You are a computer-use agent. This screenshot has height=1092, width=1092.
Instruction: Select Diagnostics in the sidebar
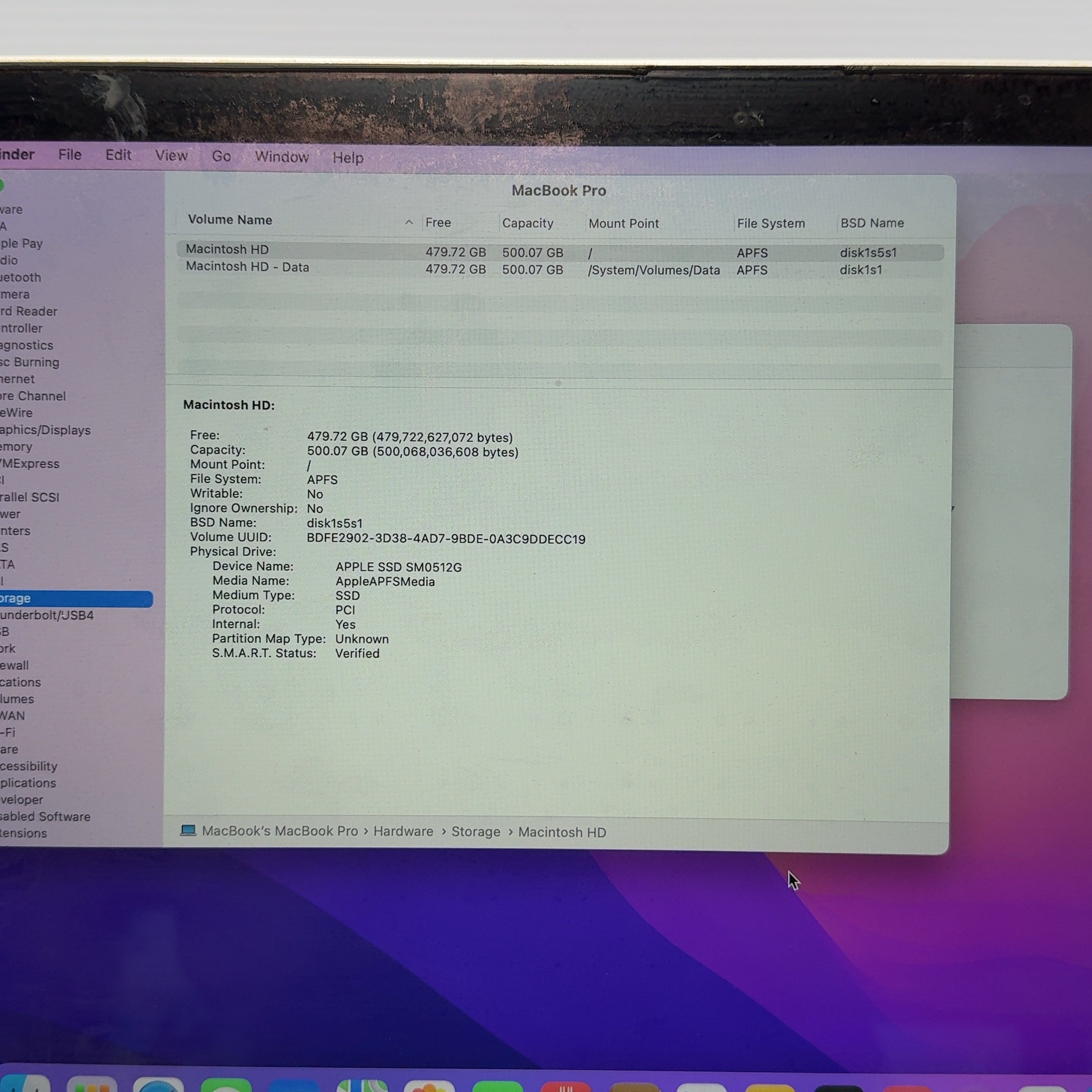coord(27,345)
